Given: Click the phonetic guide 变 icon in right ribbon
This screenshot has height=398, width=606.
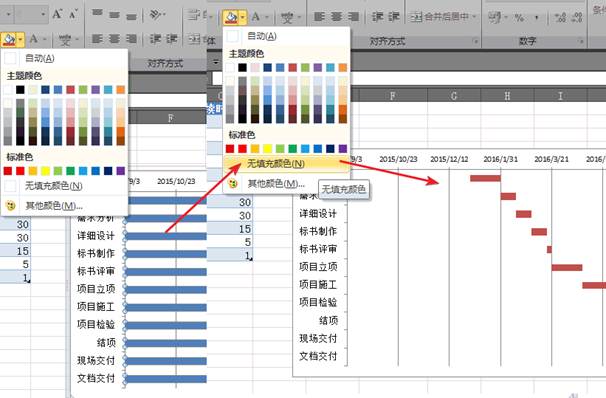Looking at the screenshot, I should 286,17.
